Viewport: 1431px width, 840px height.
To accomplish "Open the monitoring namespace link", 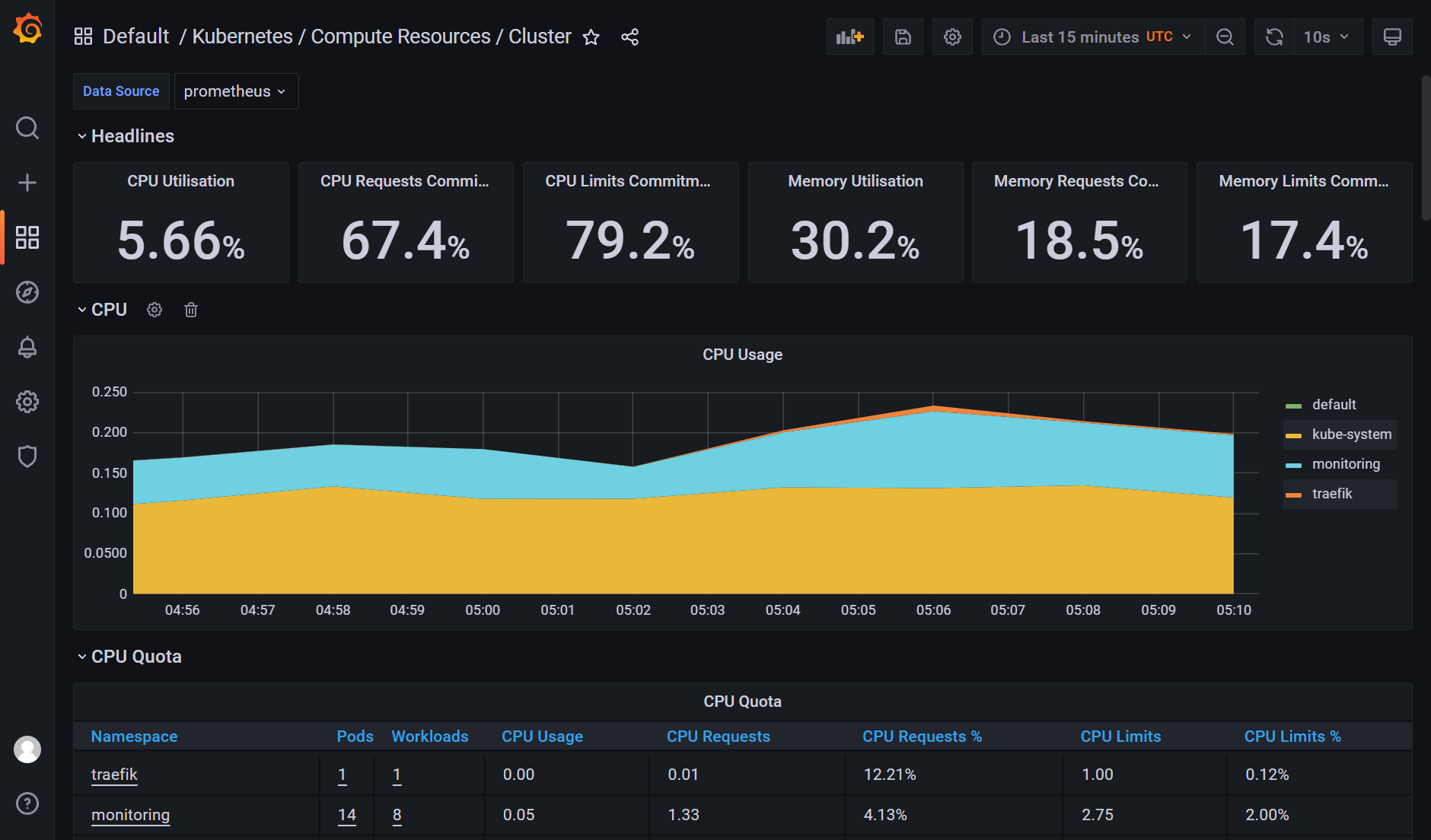I will (x=130, y=815).
